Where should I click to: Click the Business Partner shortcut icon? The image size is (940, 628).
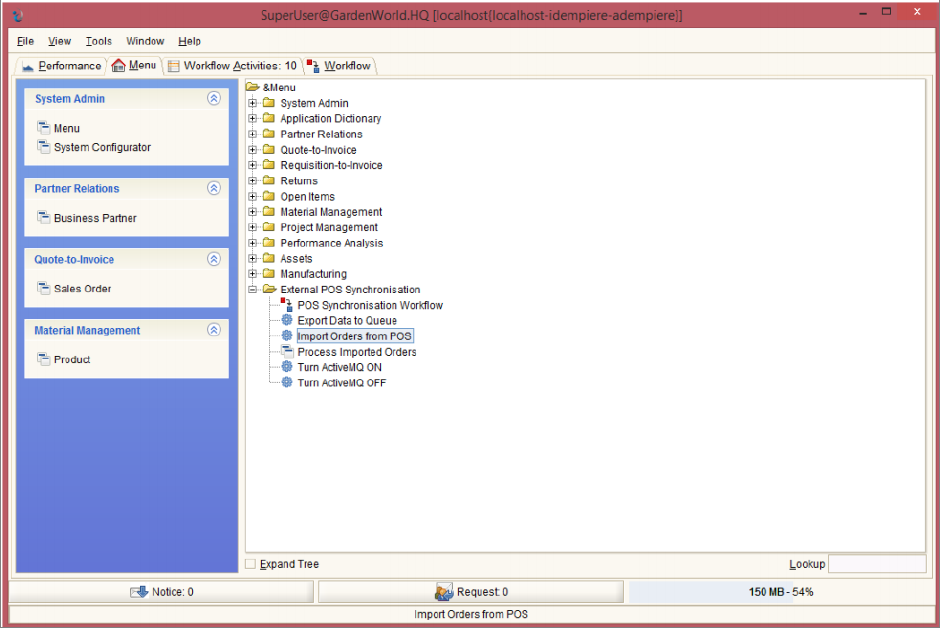(x=43, y=218)
